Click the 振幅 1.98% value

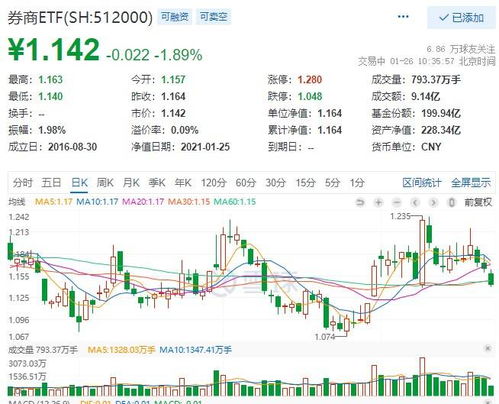[x=52, y=130]
